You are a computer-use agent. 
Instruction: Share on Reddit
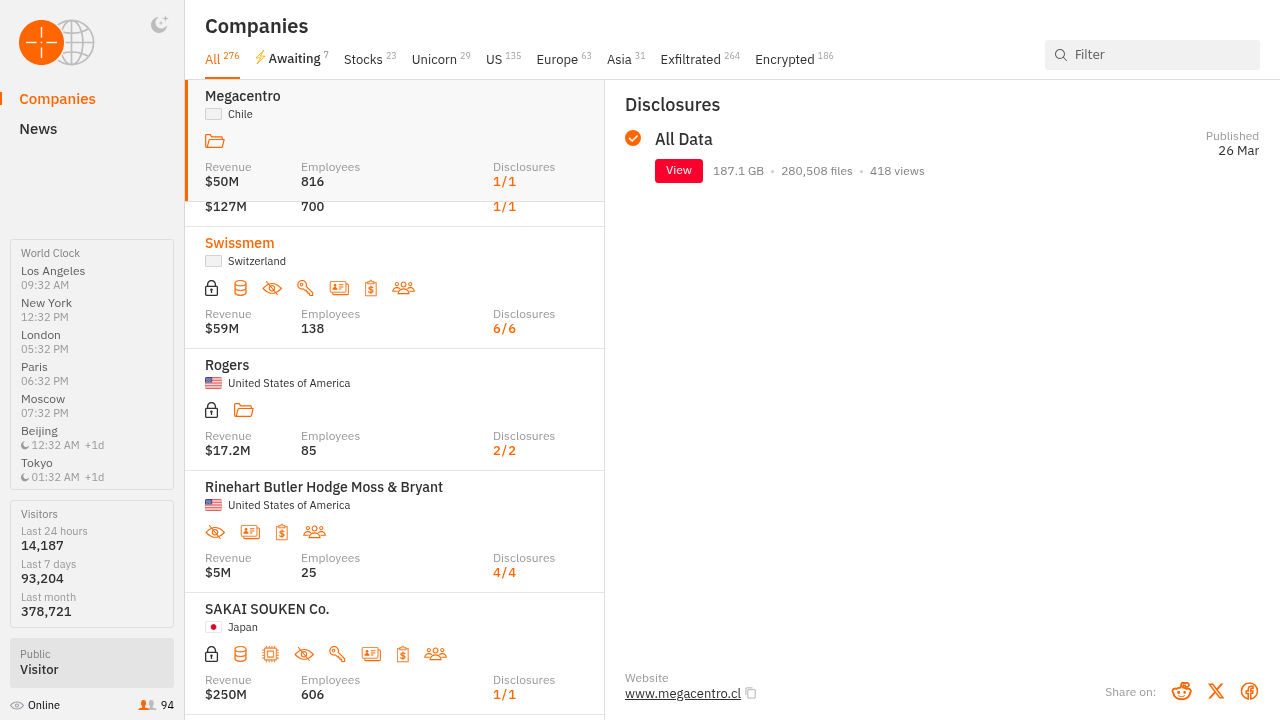tap(1182, 691)
